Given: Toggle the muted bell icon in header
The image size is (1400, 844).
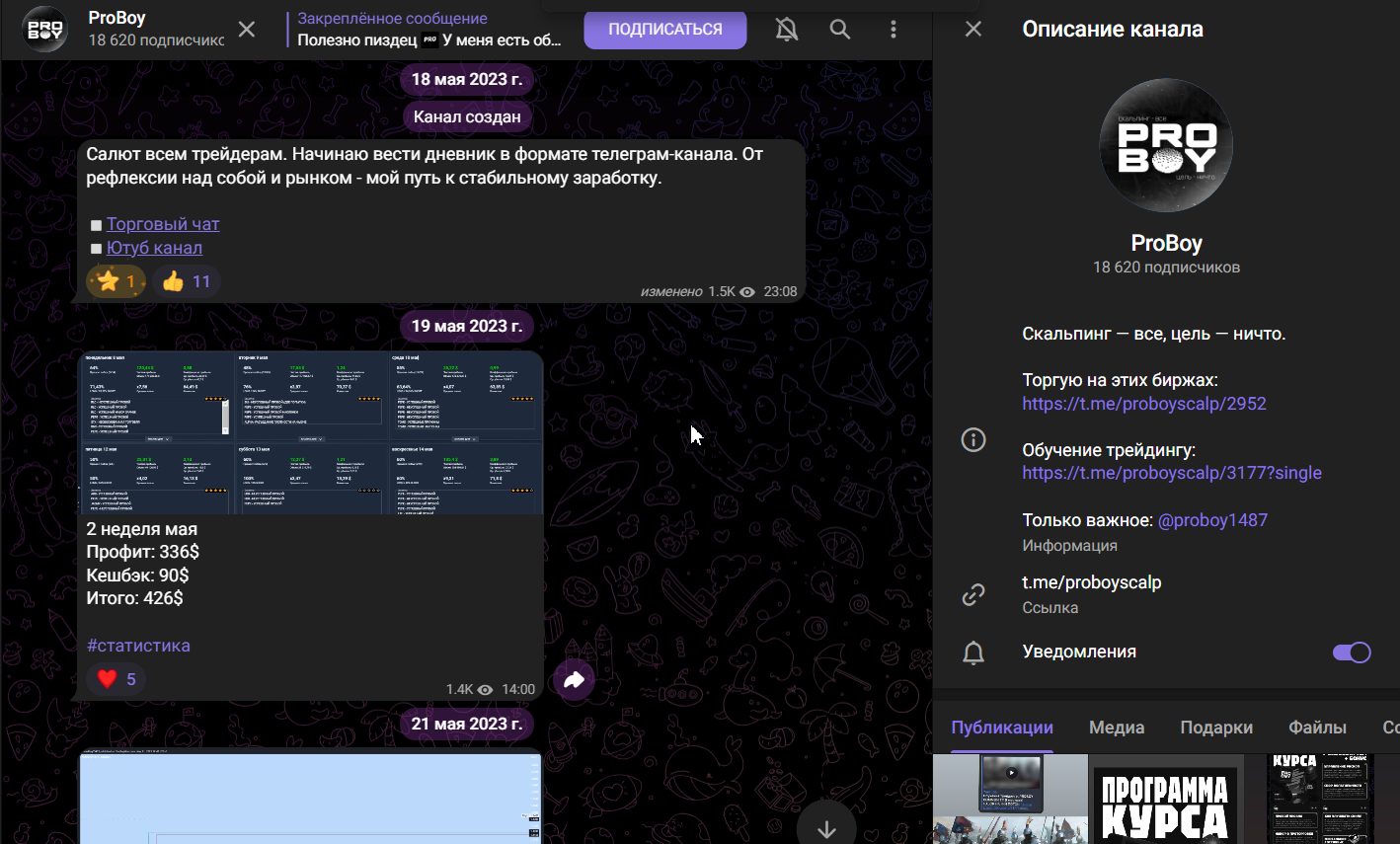Looking at the screenshot, I should pos(787,30).
